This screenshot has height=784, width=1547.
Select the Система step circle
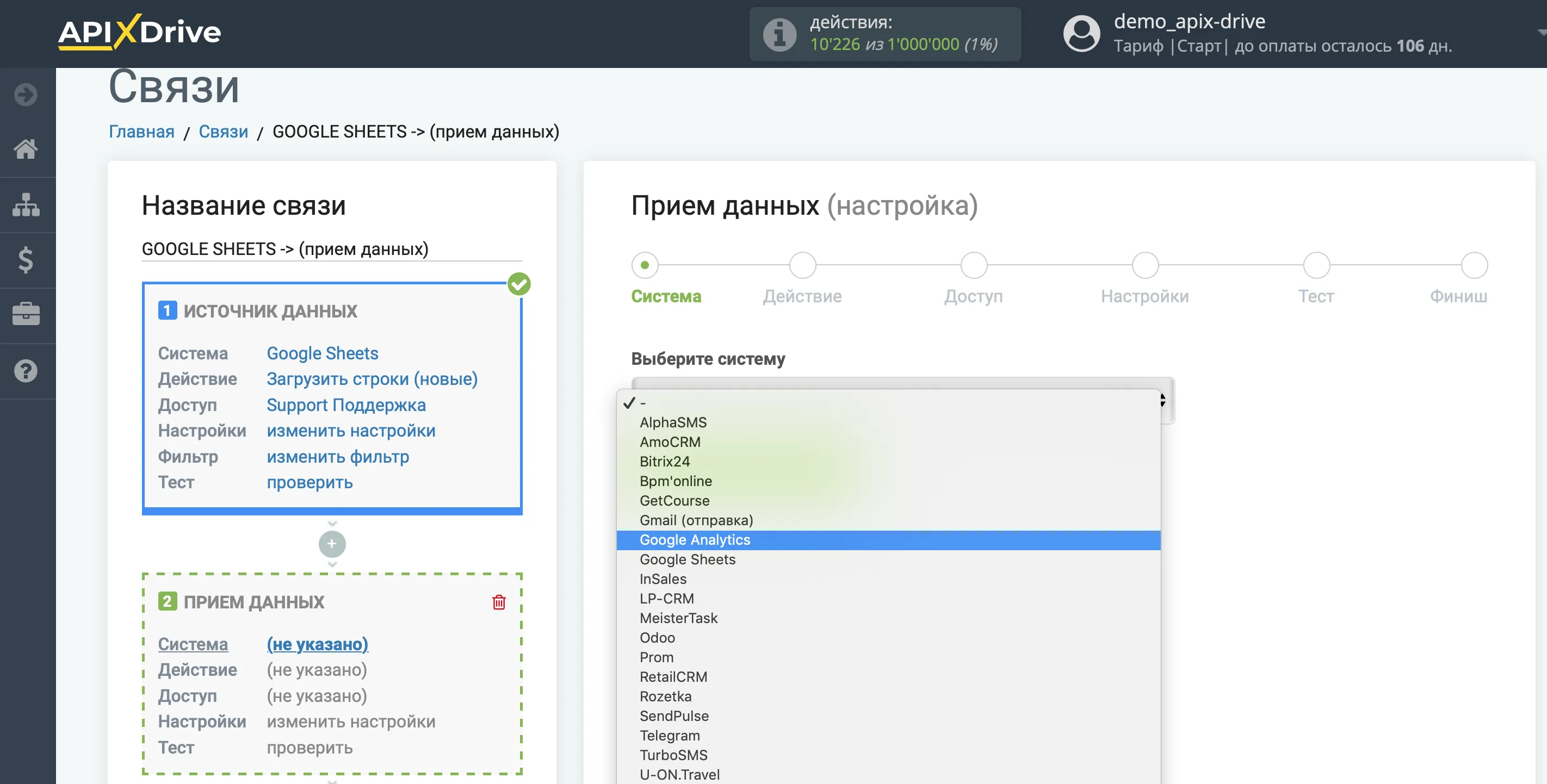pos(645,265)
